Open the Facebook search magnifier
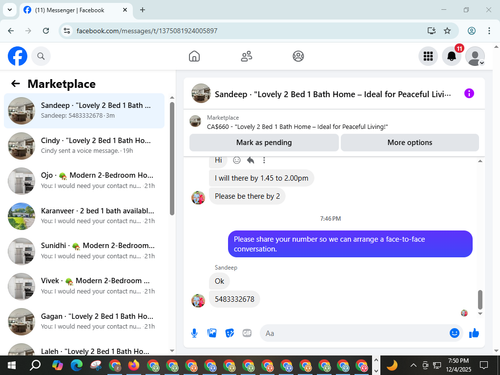Viewport: 500px width, 375px height. coord(41,56)
